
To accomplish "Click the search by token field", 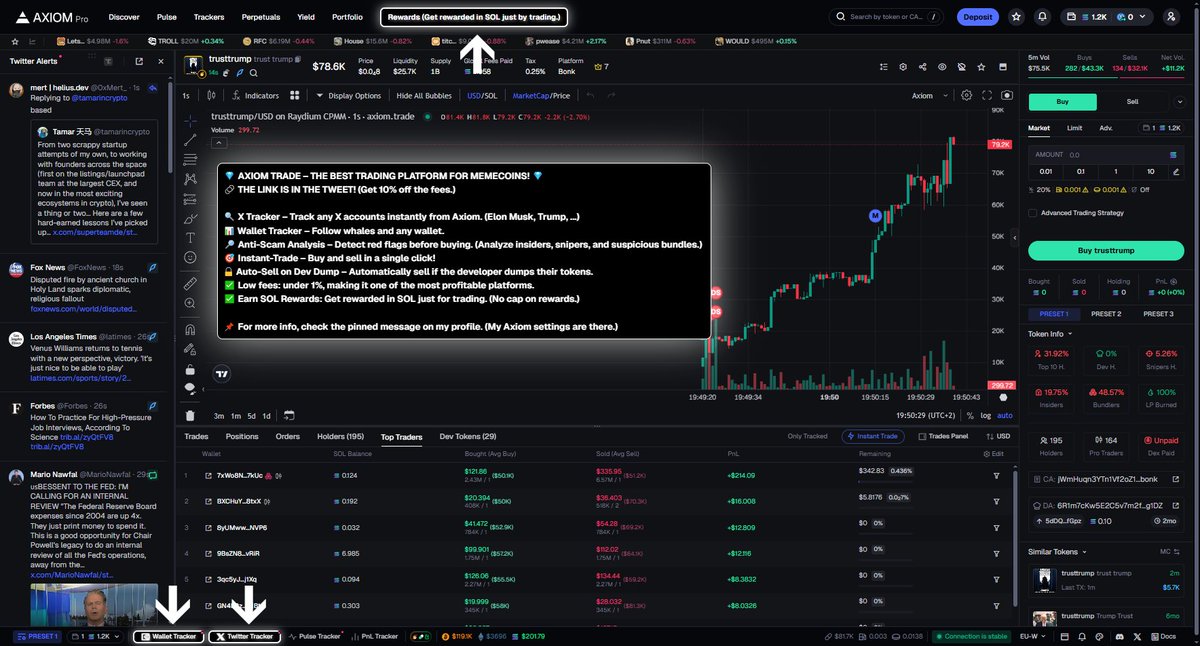I will pyautogui.click(x=886, y=17).
